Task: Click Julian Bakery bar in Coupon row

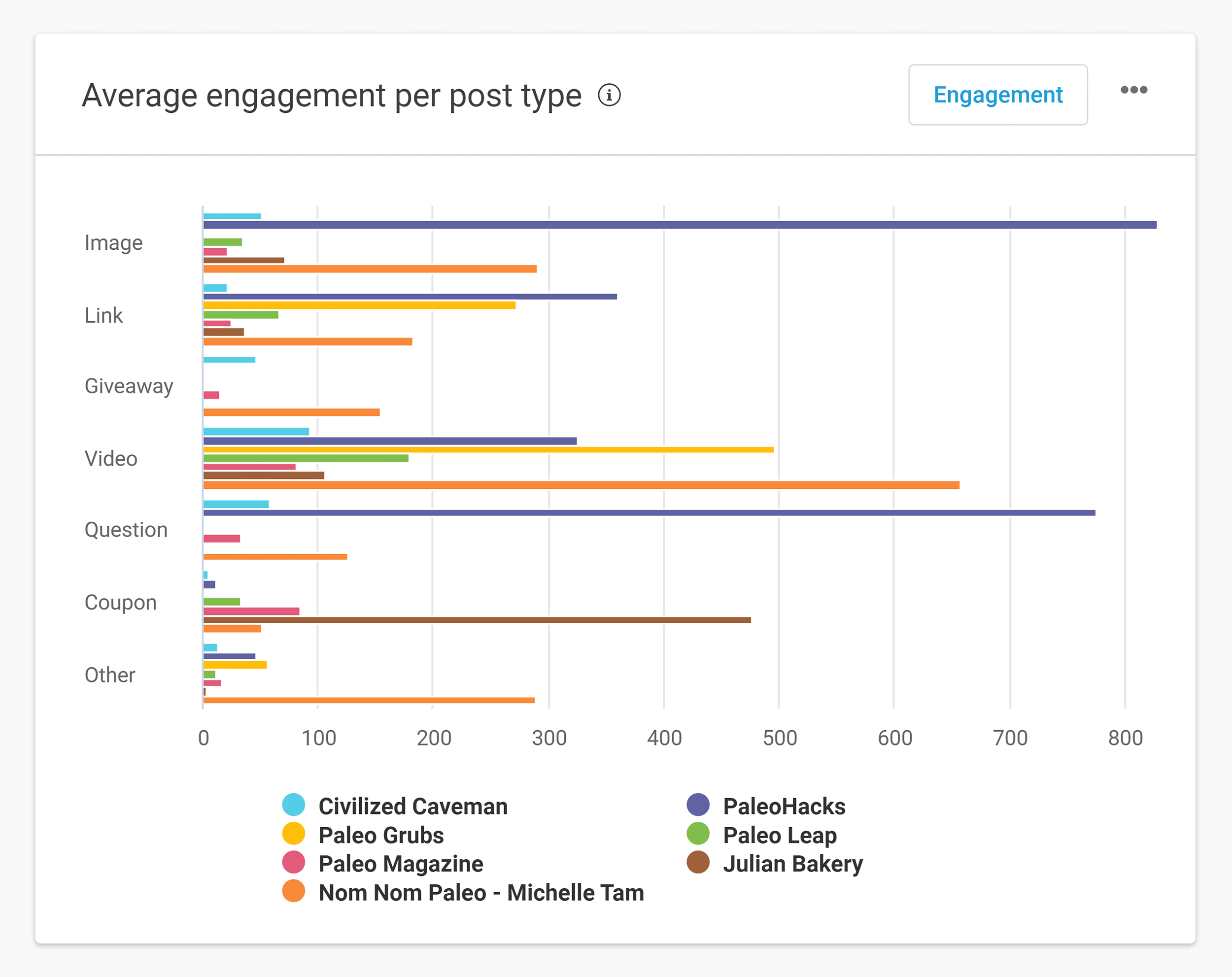Action: (x=477, y=620)
